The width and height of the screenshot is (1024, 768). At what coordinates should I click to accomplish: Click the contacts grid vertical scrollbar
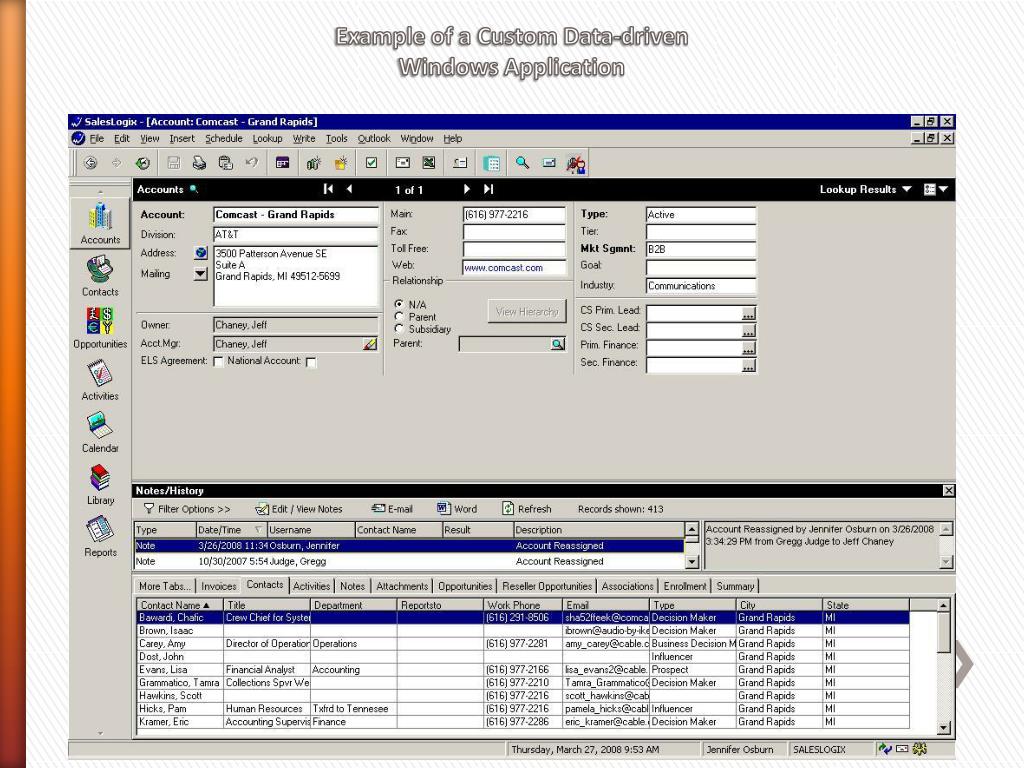944,666
